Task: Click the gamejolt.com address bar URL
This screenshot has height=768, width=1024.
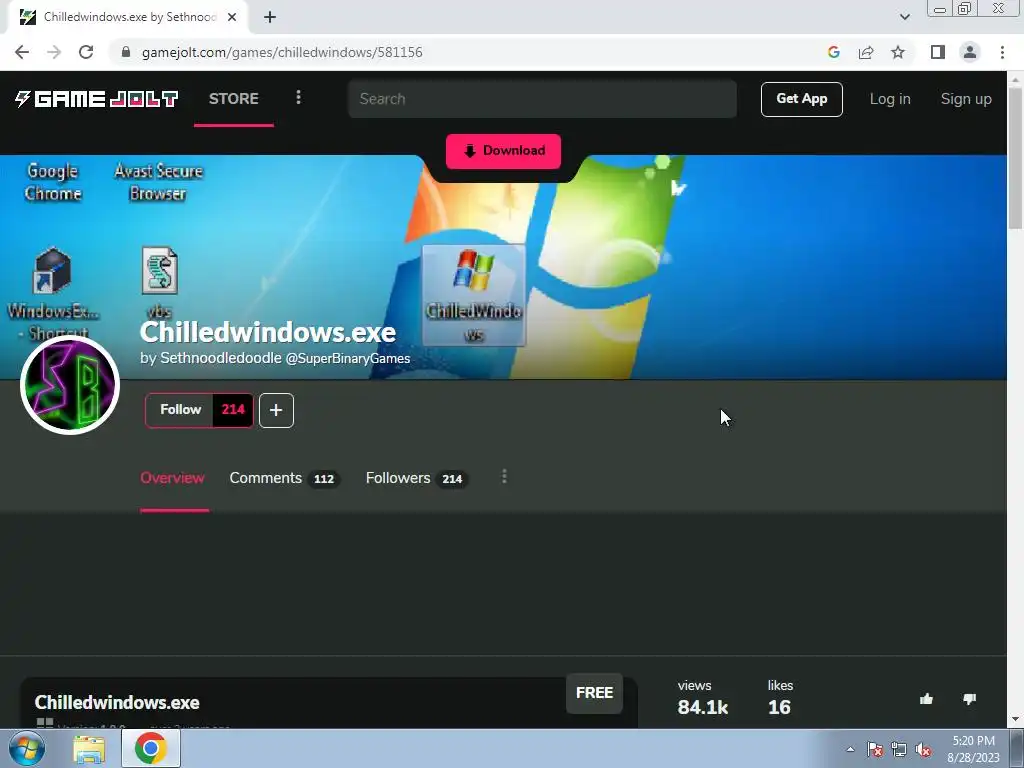Action: [x=282, y=52]
